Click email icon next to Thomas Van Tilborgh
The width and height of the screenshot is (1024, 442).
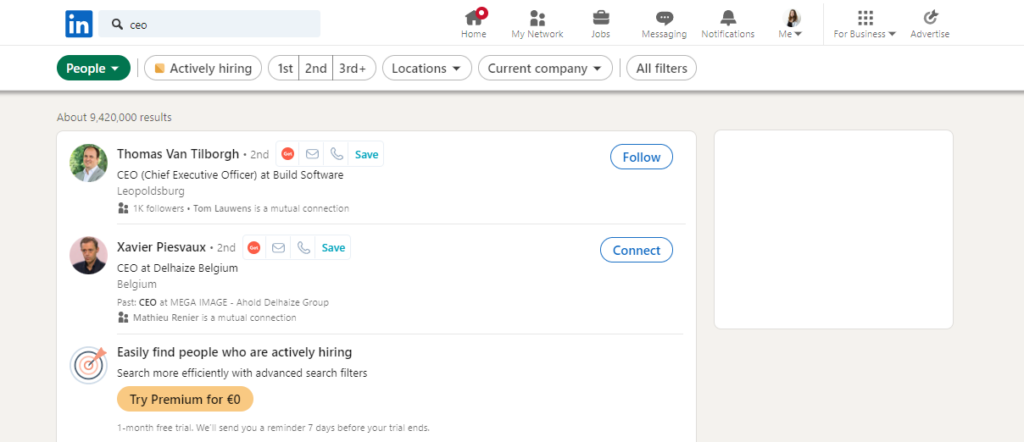312,154
